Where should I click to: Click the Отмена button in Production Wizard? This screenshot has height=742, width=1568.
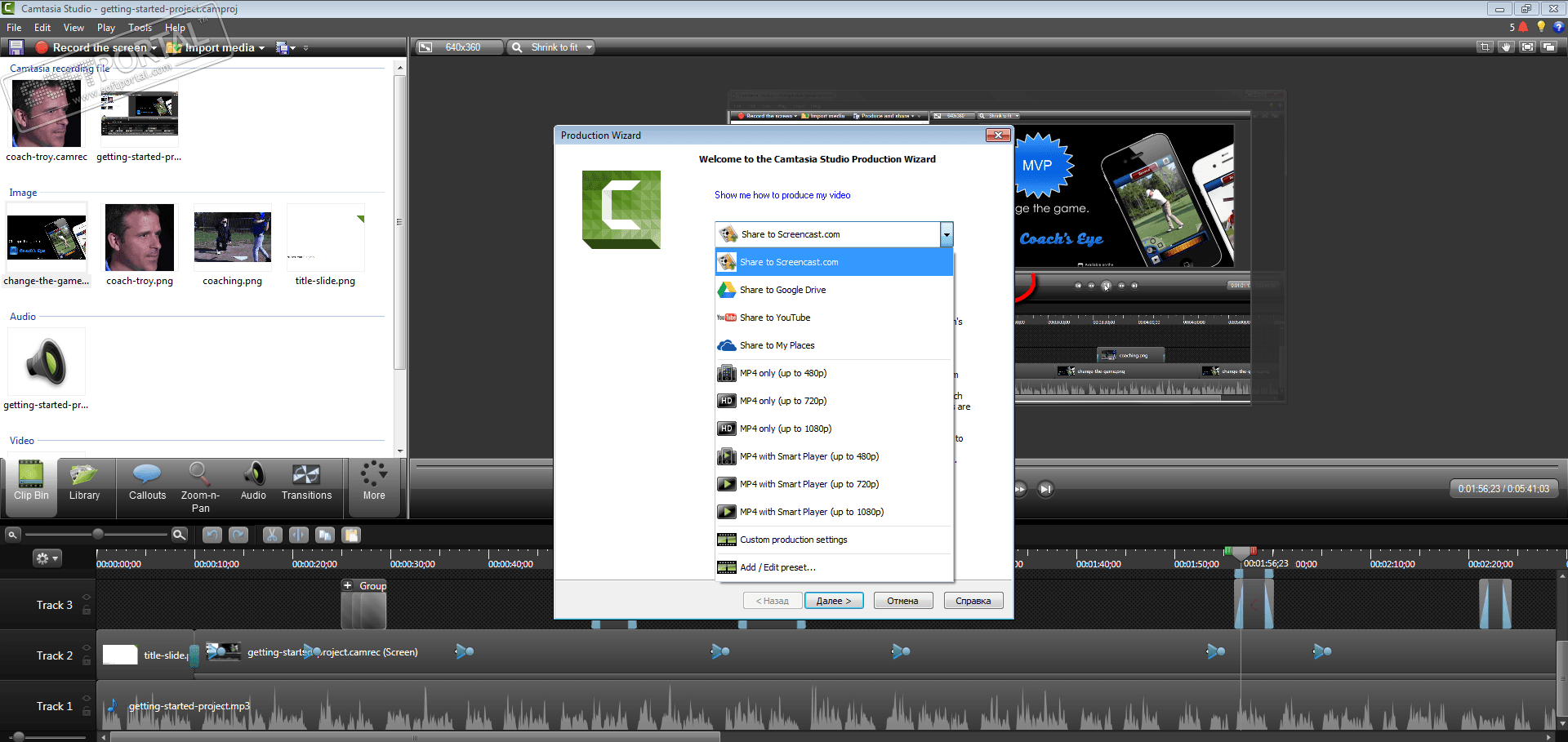[x=902, y=601]
